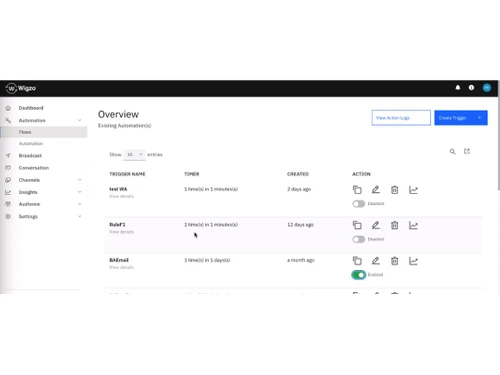This screenshot has height=375, width=500.
Task: Expand the Settings sidebar chevron
Action: pyautogui.click(x=79, y=216)
